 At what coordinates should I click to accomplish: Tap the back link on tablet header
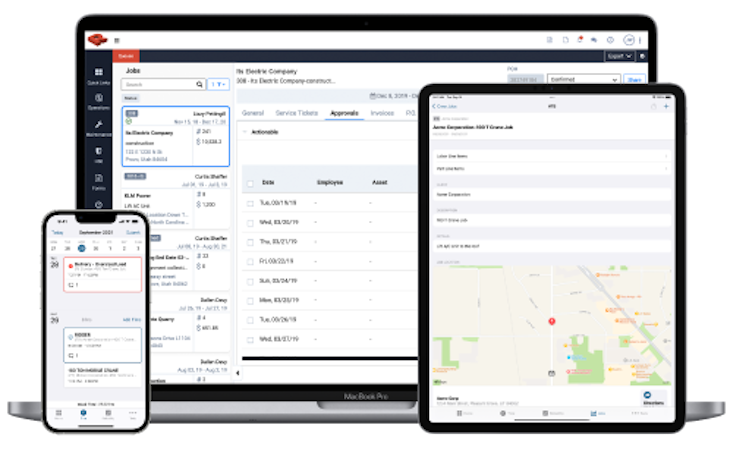445,107
